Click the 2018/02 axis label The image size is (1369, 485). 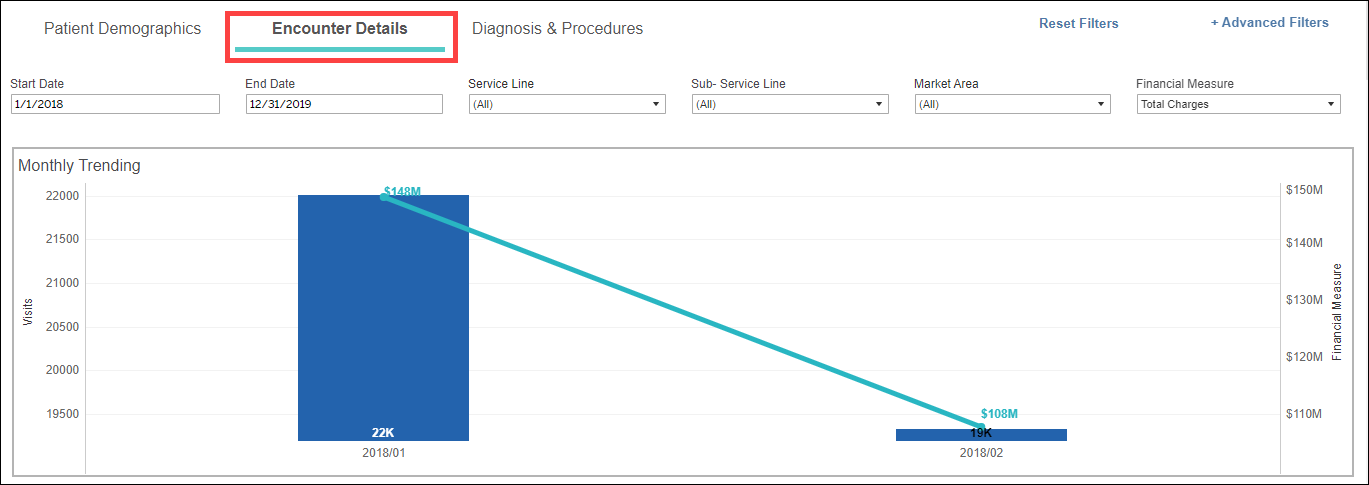click(981, 453)
